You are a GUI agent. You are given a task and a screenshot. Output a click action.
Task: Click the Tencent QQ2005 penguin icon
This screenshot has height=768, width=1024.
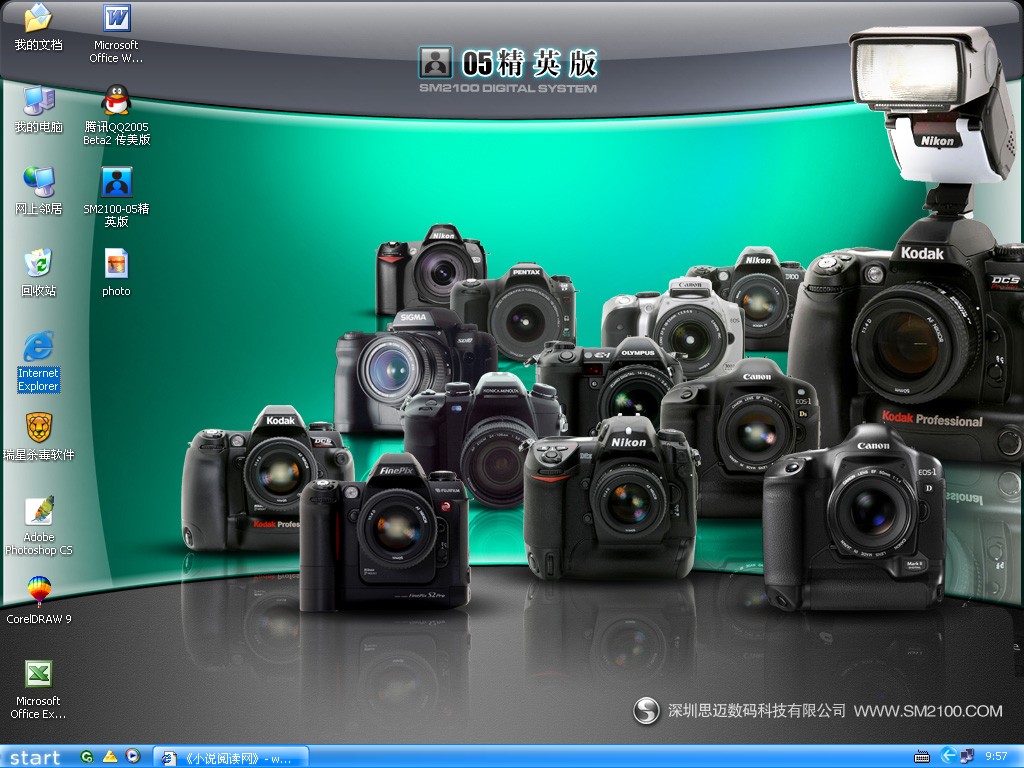click(x=117, y=101)
